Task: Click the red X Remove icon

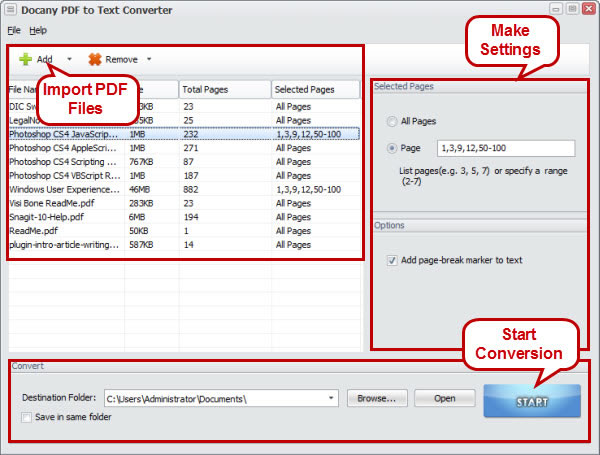Action: coord(95,59)
